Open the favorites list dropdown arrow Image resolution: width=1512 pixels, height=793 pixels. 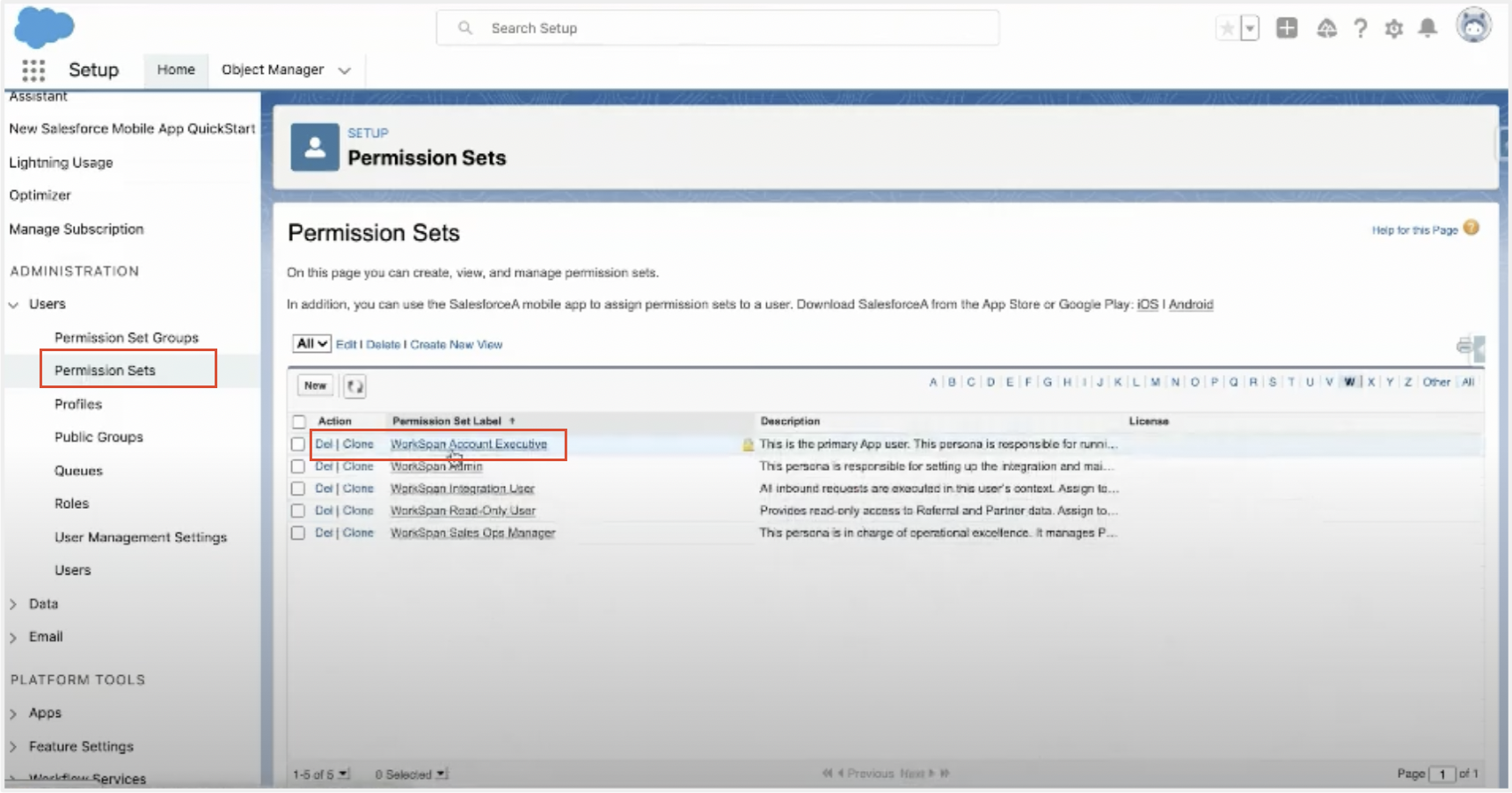[x=1249, y=29]
